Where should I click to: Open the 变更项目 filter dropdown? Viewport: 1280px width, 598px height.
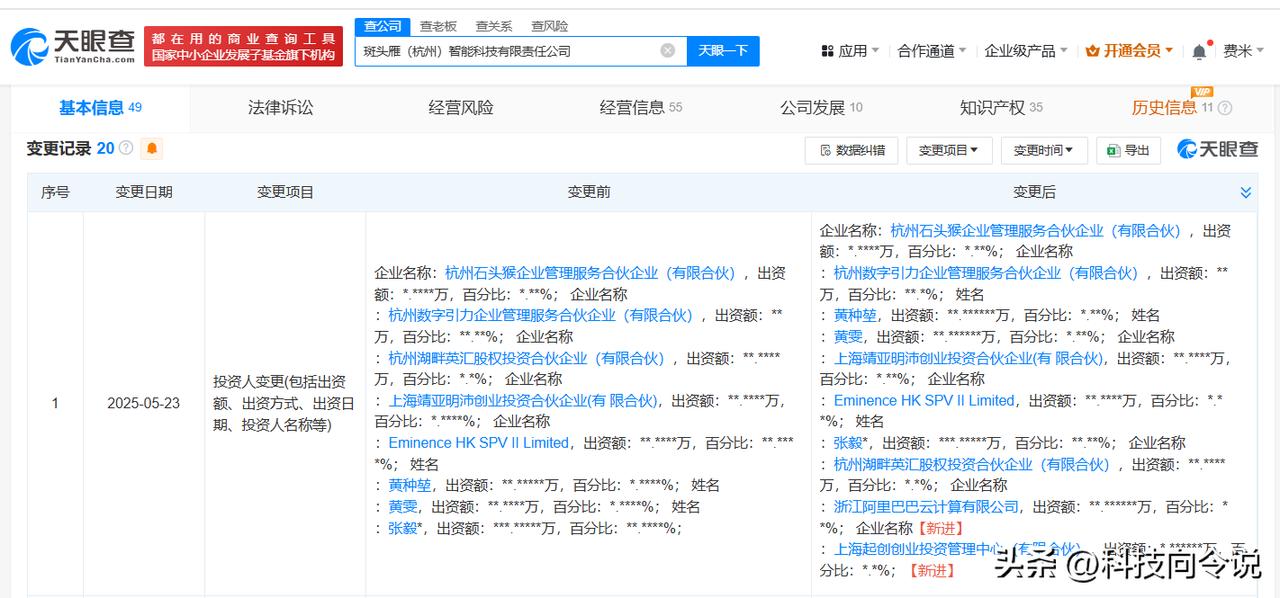click(x=949, y=150)
